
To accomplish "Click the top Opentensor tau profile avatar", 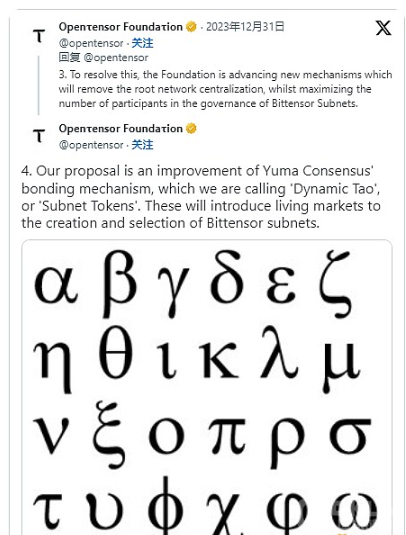I will pyautogui.click(x=39, y=35).
